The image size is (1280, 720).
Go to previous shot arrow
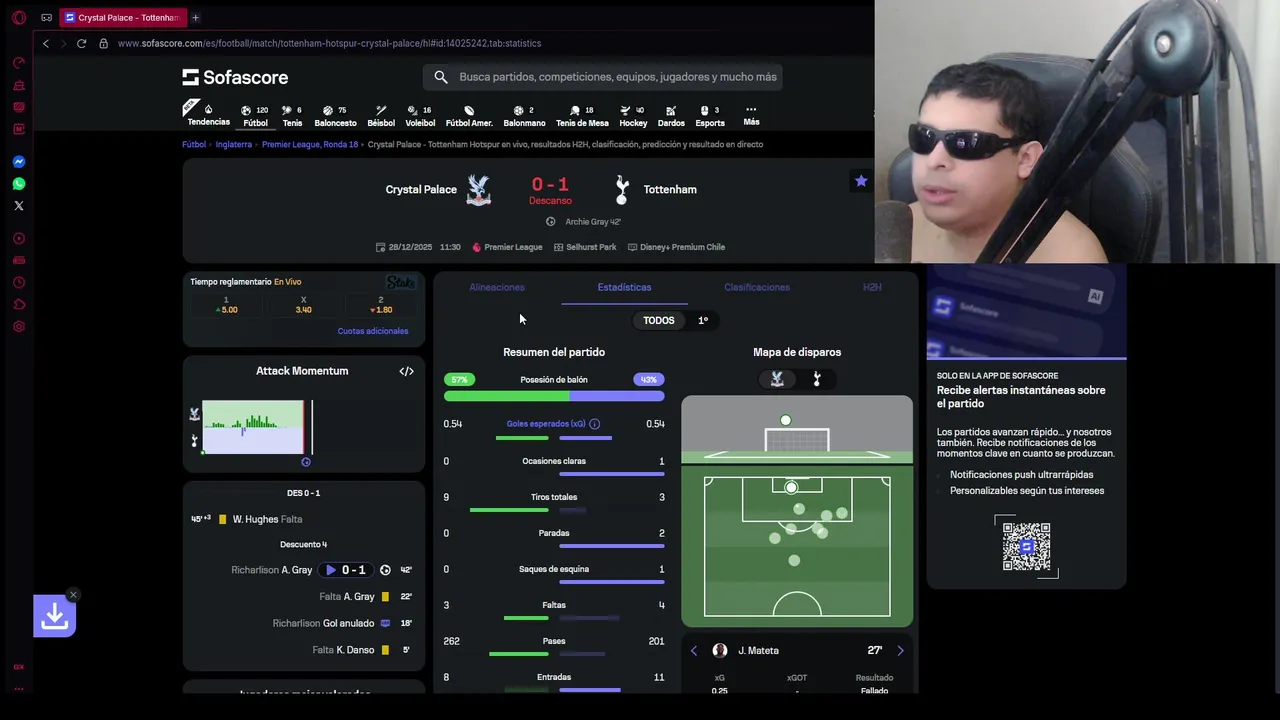(694, 651)
